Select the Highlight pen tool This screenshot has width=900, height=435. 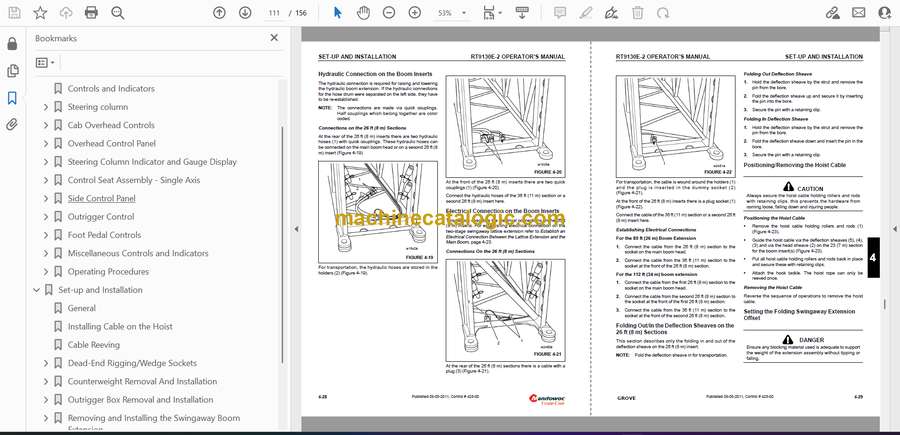pos(586,13)
